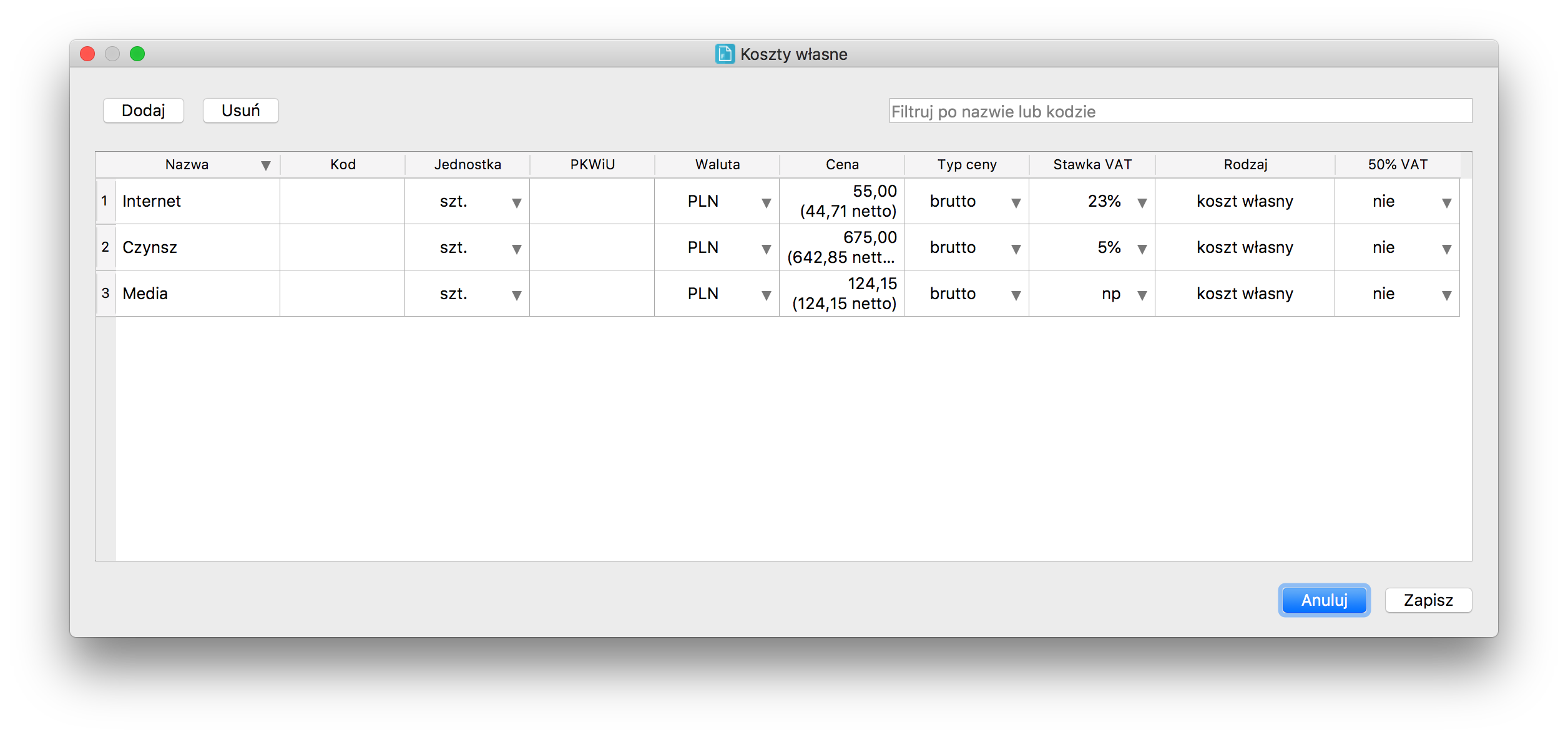Click the price cell 124,15
The width and height of the screenshot is (1568, 737).
tap(842, 294)
